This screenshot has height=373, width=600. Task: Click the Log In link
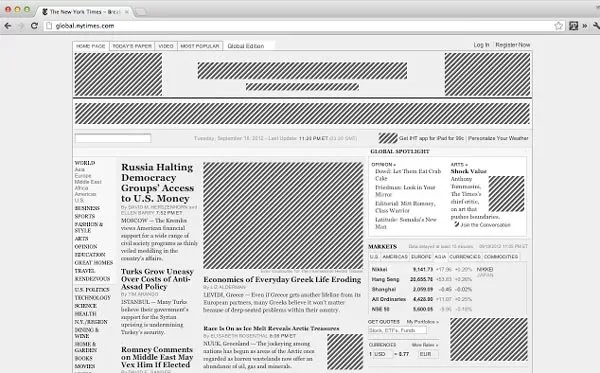click(x=481, y=45)
